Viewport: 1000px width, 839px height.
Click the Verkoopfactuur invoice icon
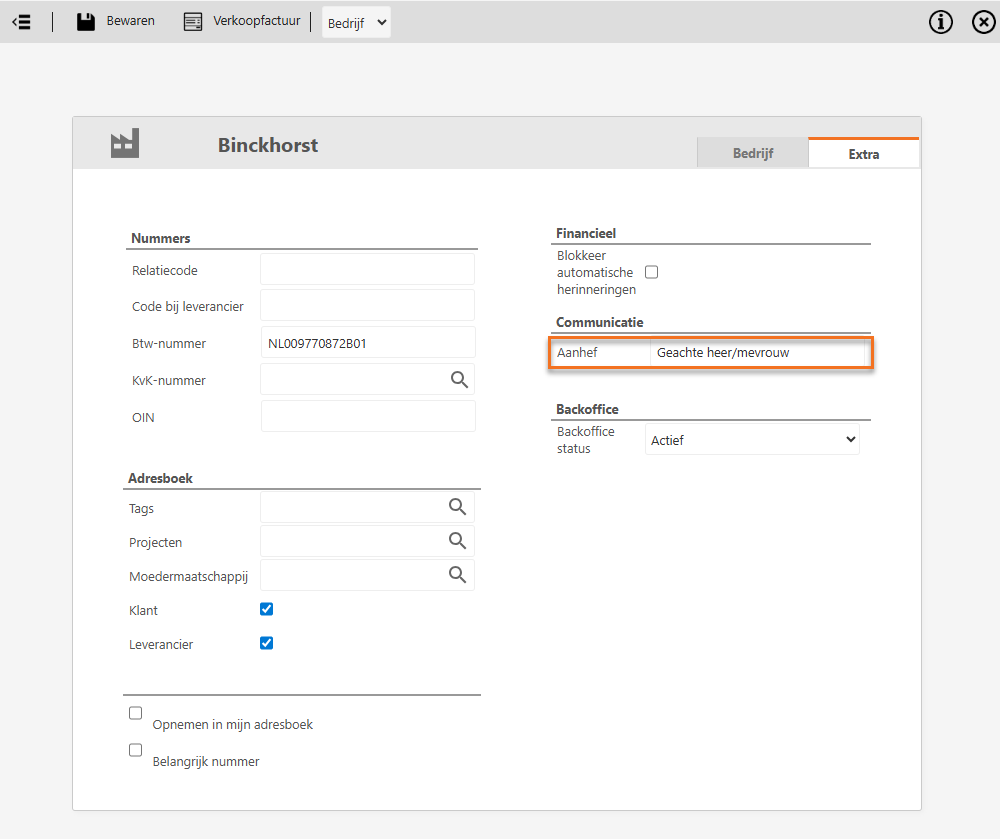pyautogui.click(x=193, y=21)
